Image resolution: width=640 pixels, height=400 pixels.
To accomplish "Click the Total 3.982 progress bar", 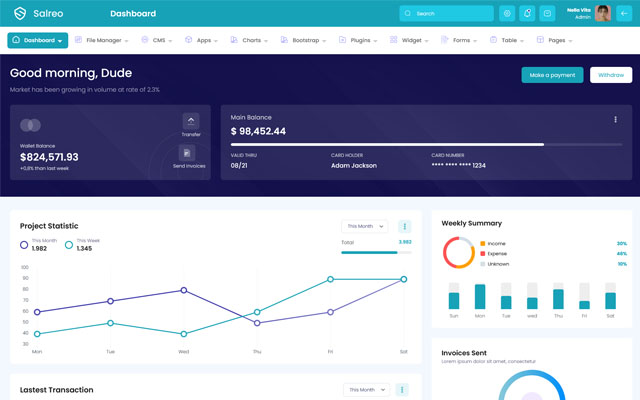I will coord(376,253).
